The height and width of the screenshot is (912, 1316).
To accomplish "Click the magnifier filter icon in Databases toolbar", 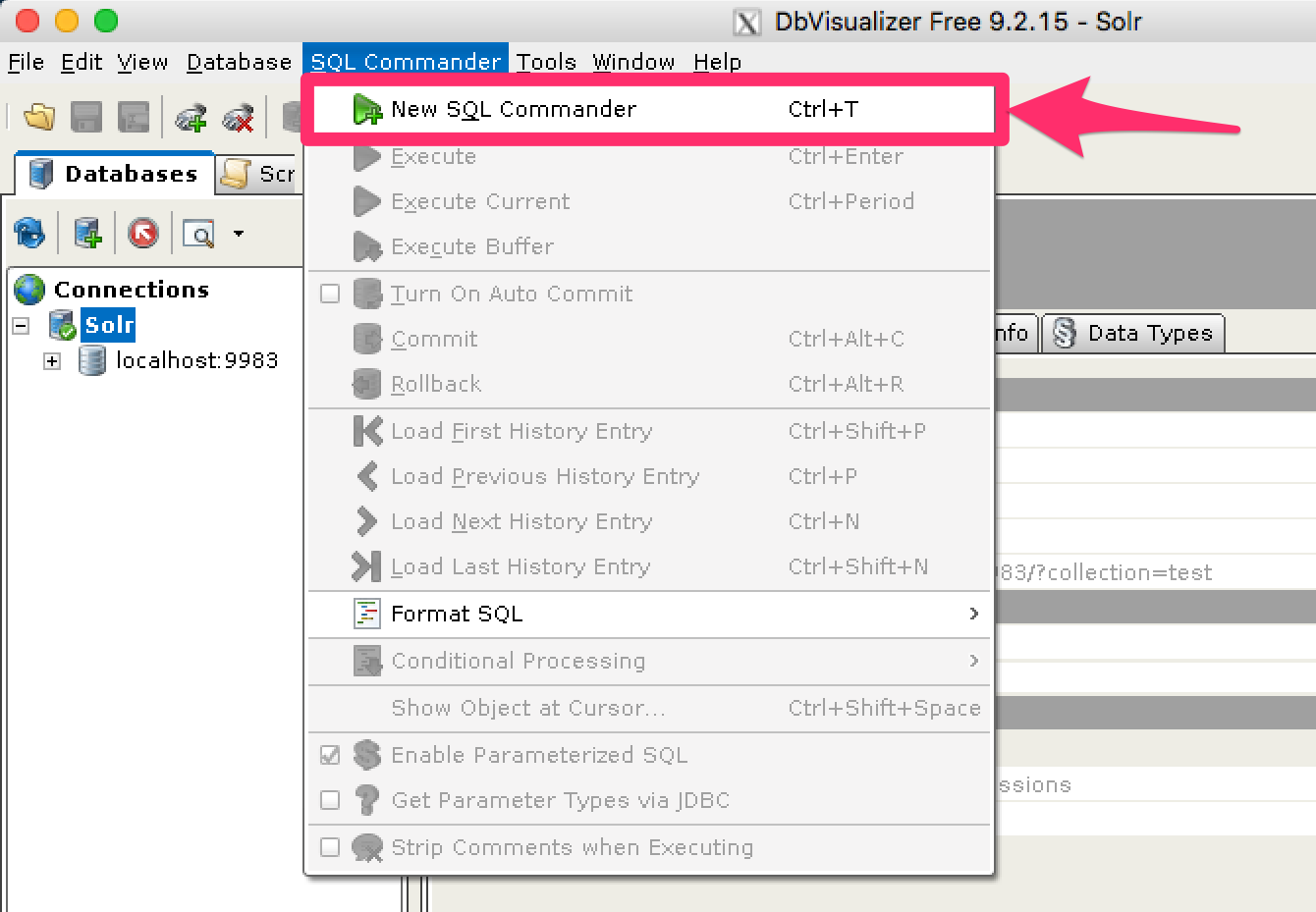I will (199, 234).
